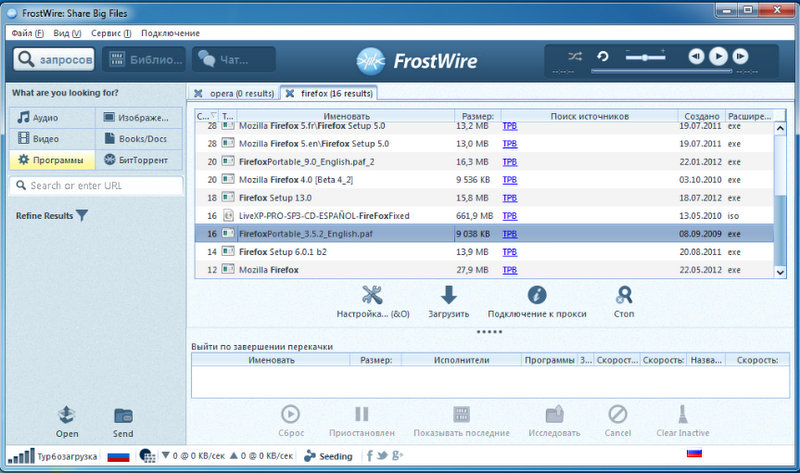
Task: Open the Library (Библио...) section
Action: 144,60
